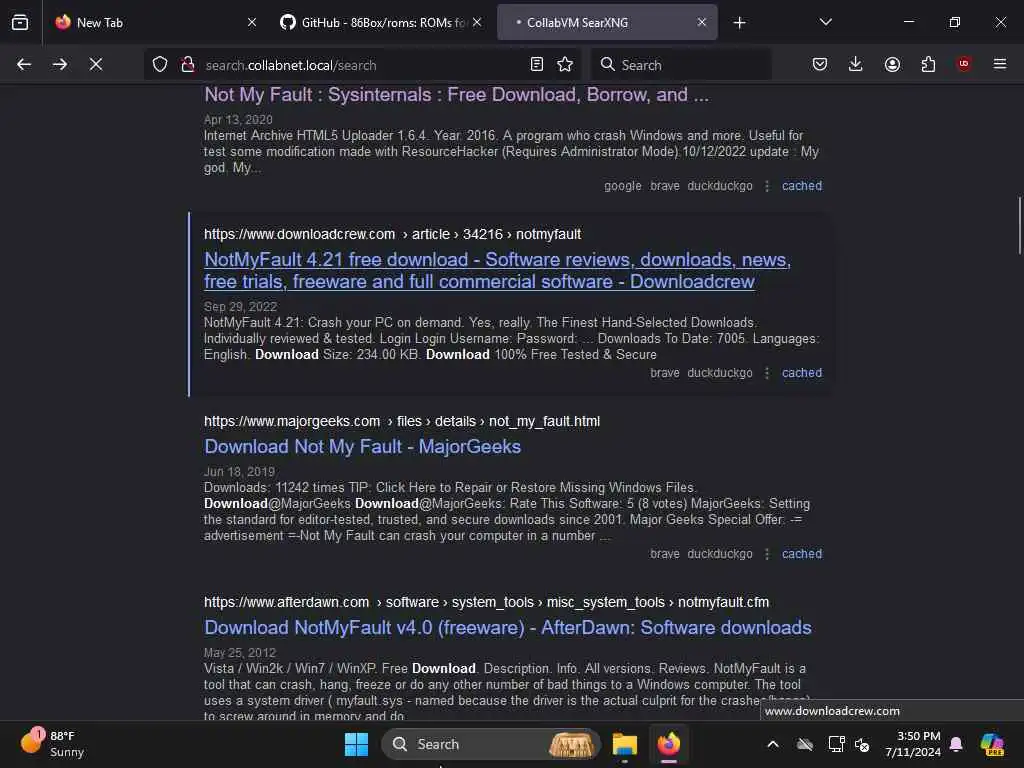
Task: Open the Firefox application menu
Action: pyautogui.click(x=1000, y=64)
